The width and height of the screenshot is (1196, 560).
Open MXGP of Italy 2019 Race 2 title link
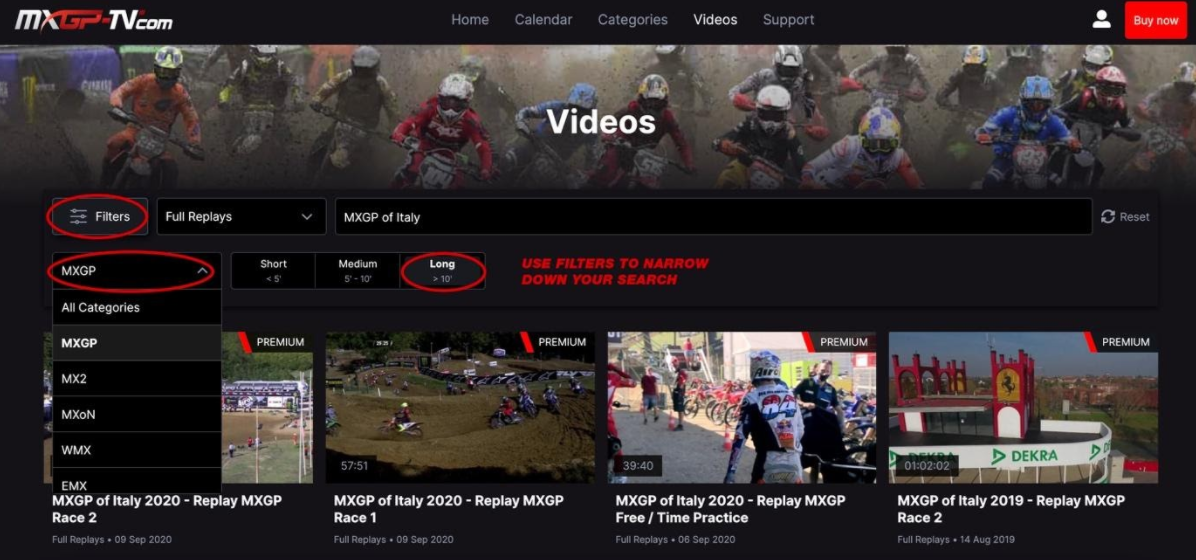(1010, 509)
